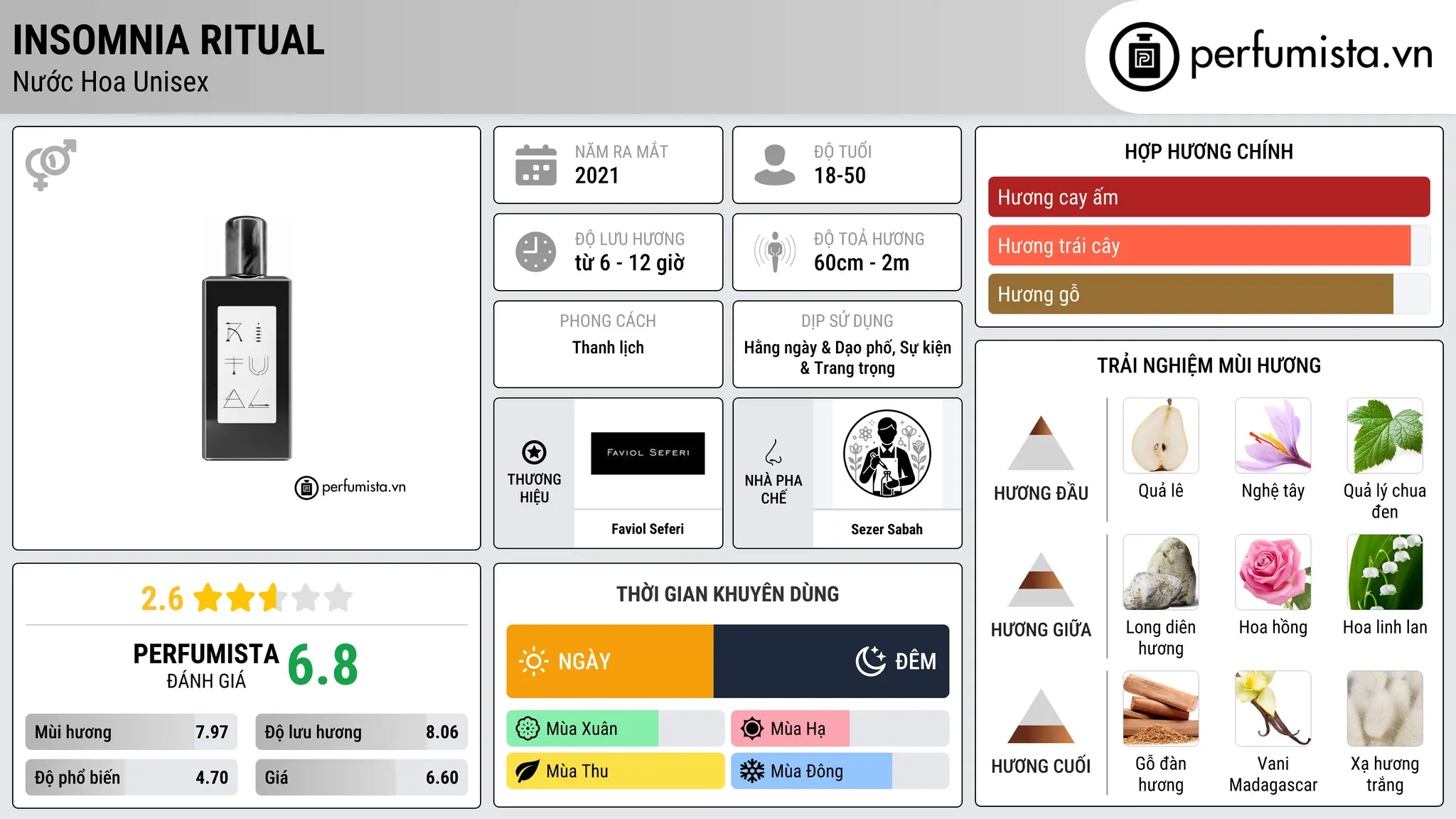Click the pyramid icon above Hương đầu

[x=1041, y=442]
